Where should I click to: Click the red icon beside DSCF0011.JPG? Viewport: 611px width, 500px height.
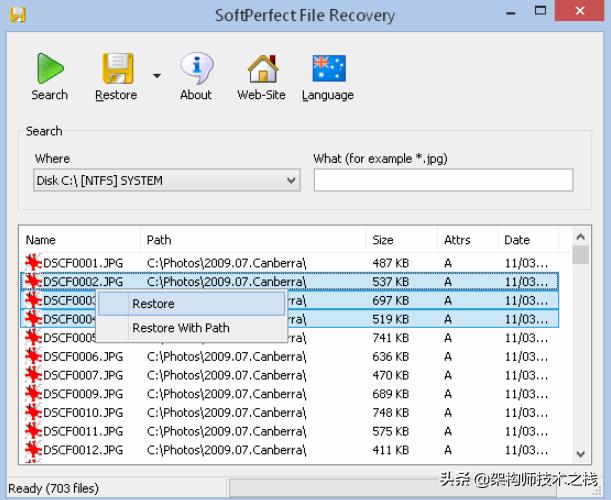[x=34, y=431]
